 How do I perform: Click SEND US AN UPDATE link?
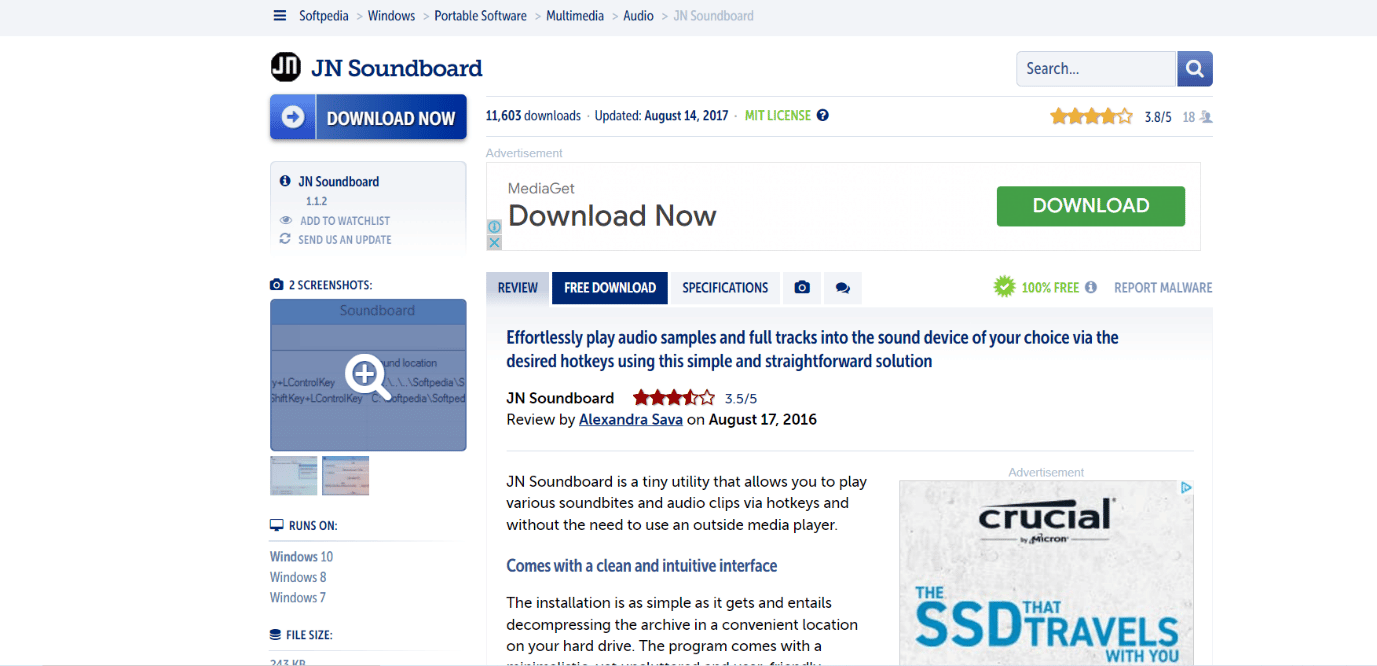point(345,240)
